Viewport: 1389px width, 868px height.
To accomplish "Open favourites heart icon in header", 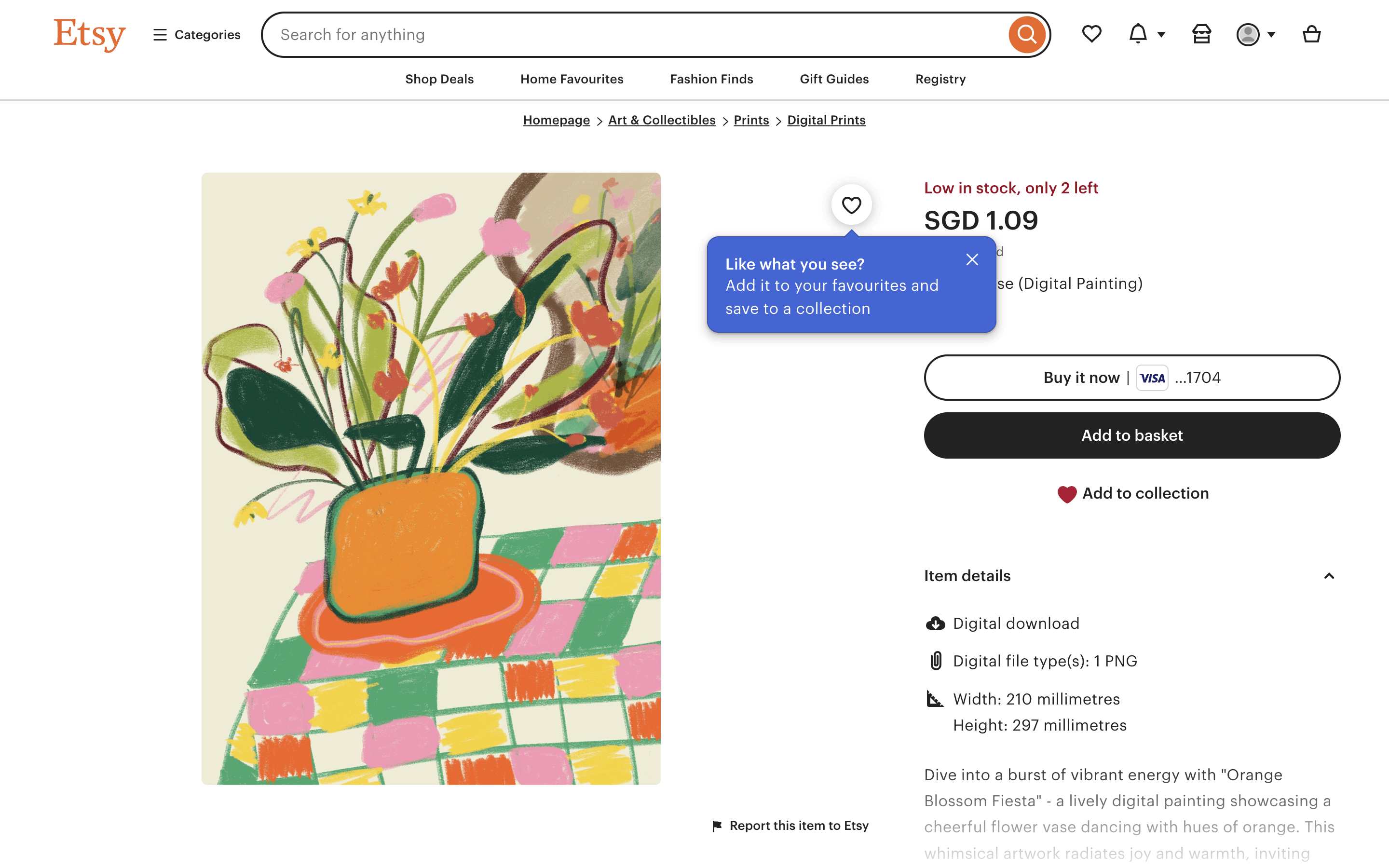I will (x=1091, y=34).
